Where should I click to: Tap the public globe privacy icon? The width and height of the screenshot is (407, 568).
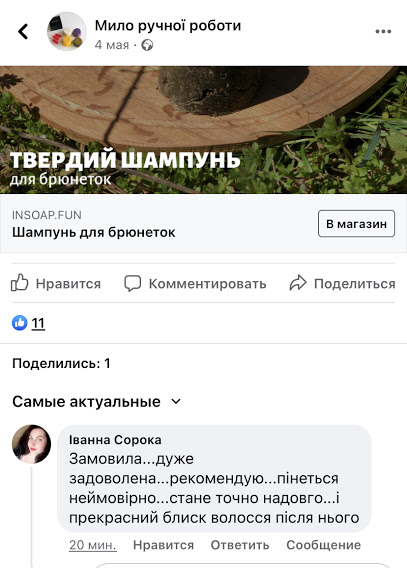(147, 45)
